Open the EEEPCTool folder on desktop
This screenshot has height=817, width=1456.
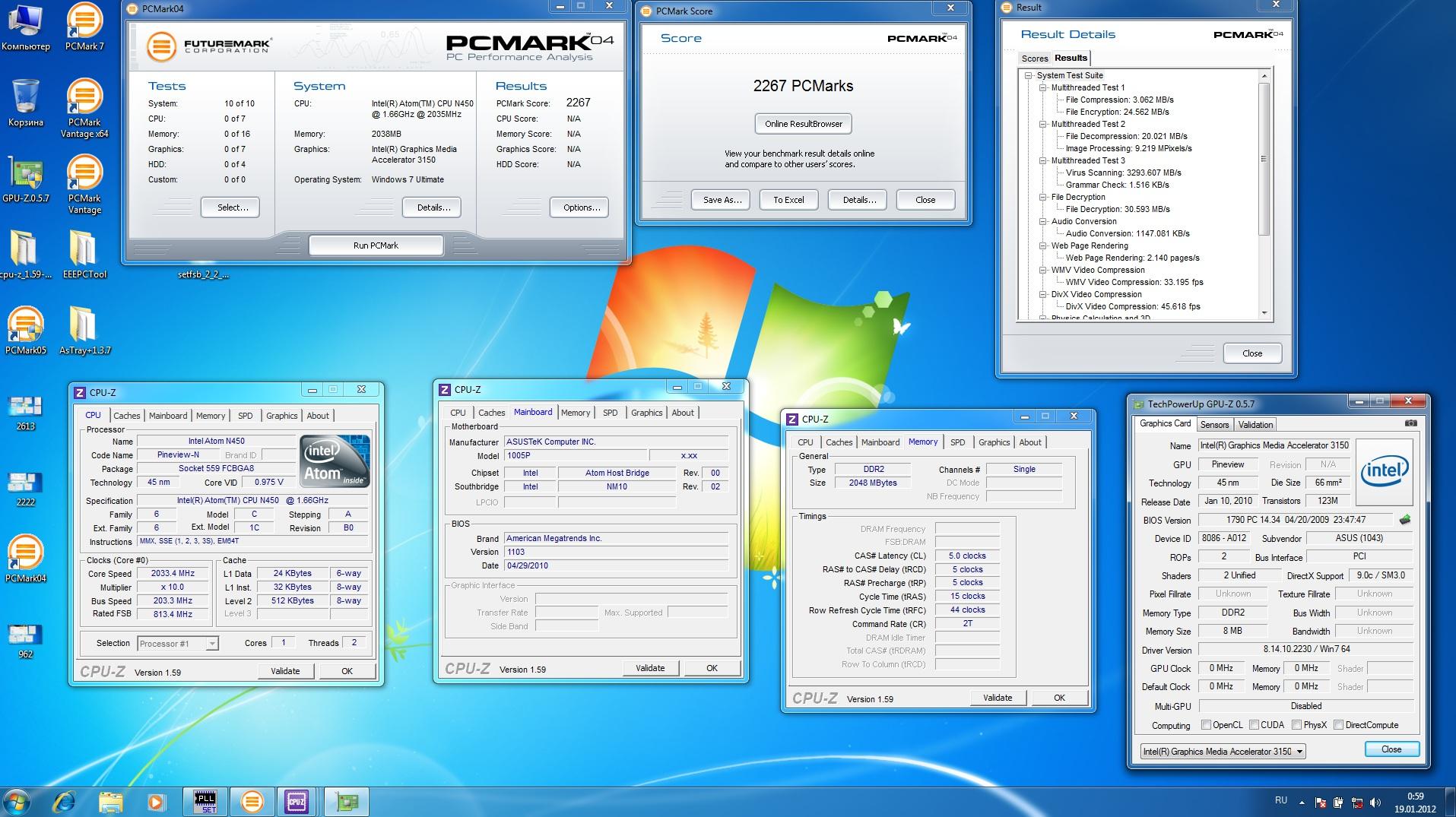(x=84, y=255)
